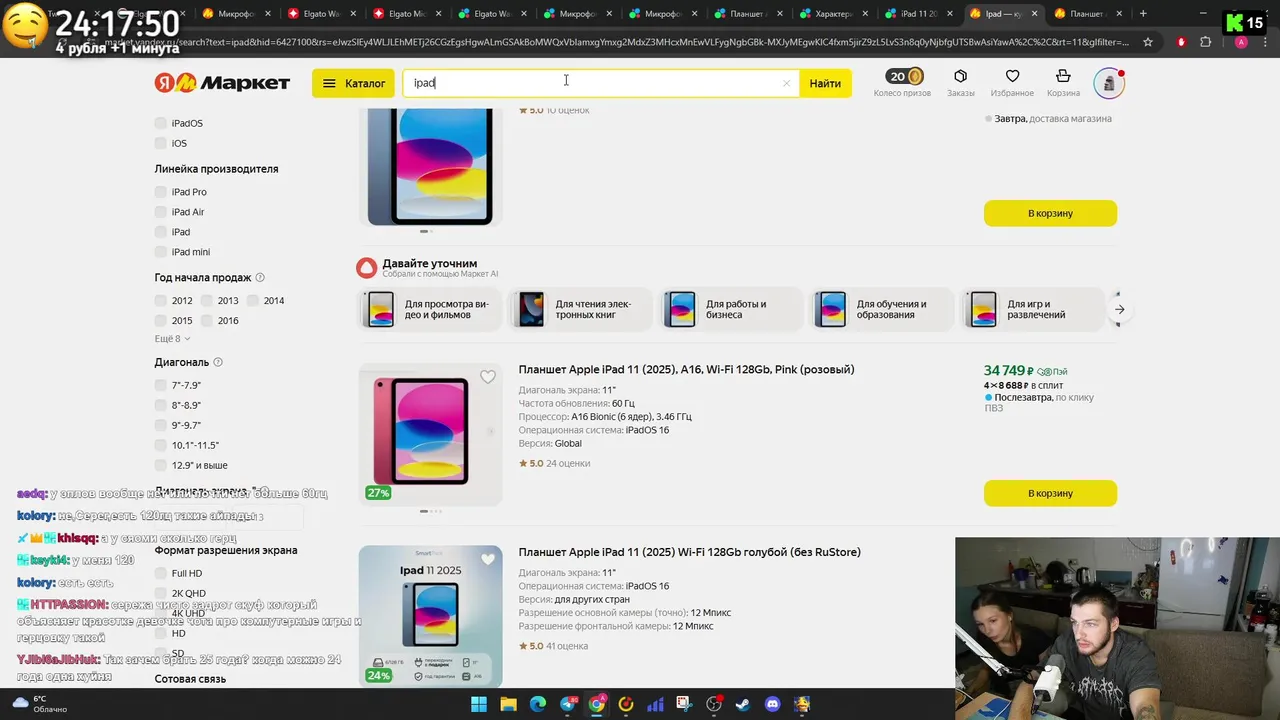Open Планшет Apple iPad 11 Pink title
The width and height of the screenshot is (1280, 720).
click(686, 369)
